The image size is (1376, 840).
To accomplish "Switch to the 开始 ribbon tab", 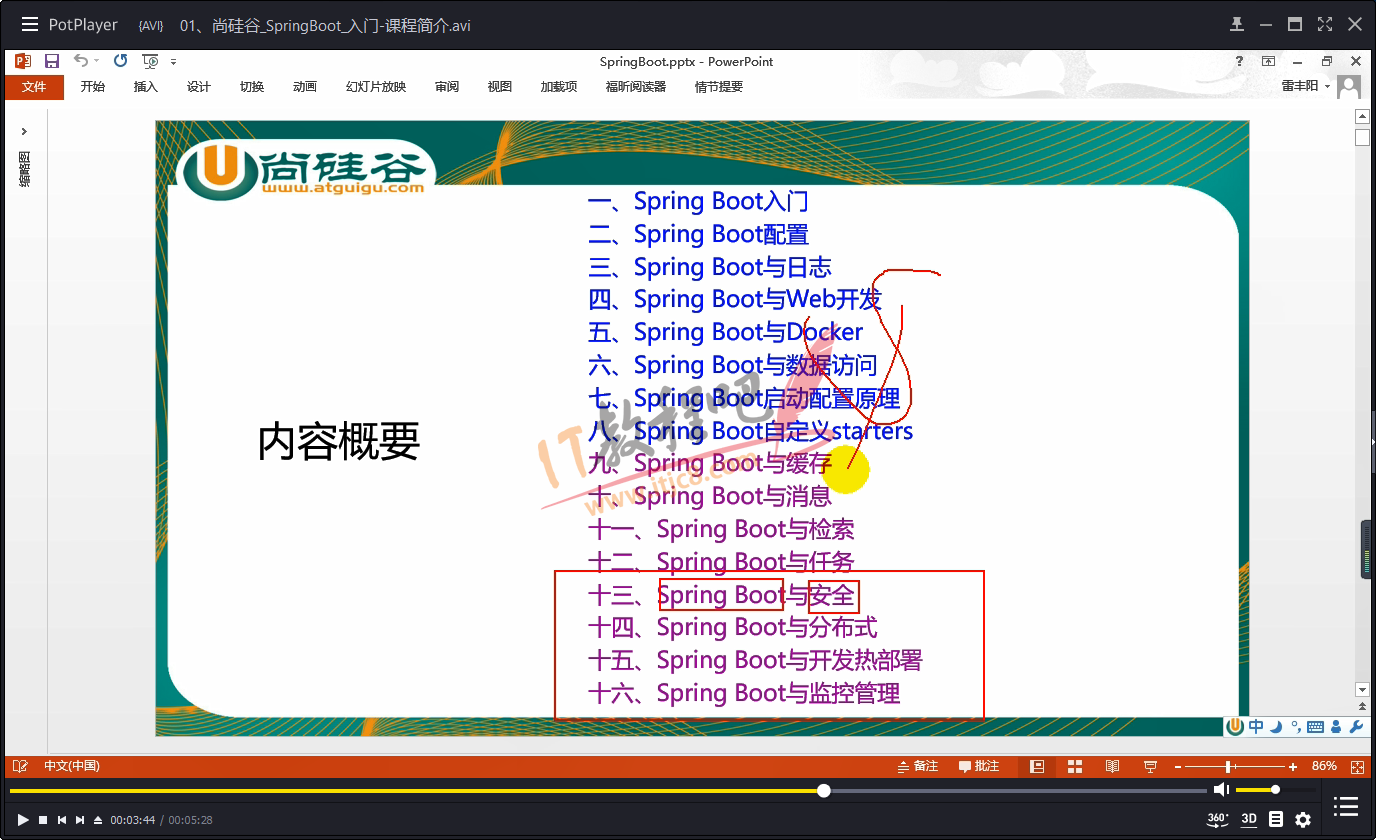I will (x=93, y=87).
